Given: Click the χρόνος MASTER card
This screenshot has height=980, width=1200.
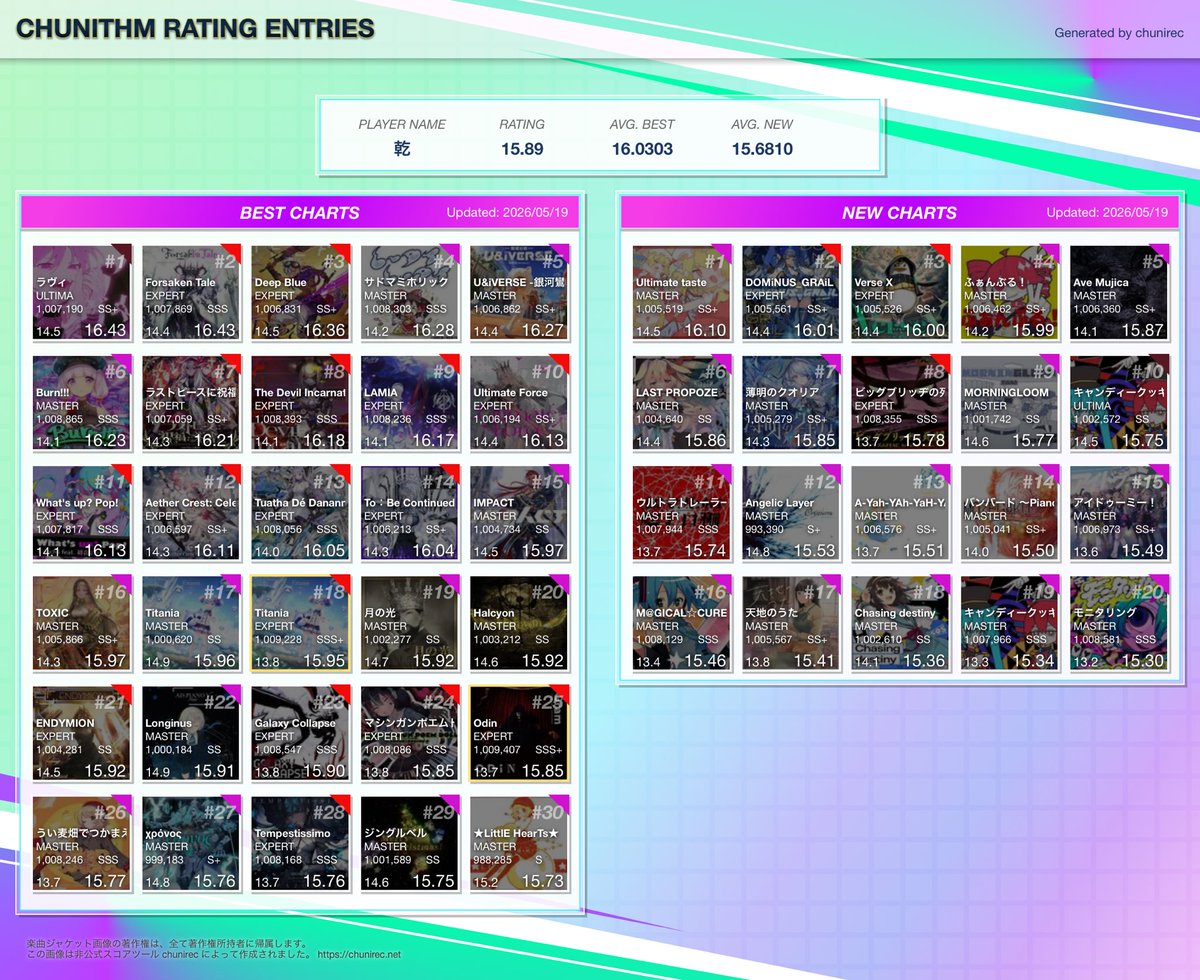Looking at the screenshot, I should 192,842.
